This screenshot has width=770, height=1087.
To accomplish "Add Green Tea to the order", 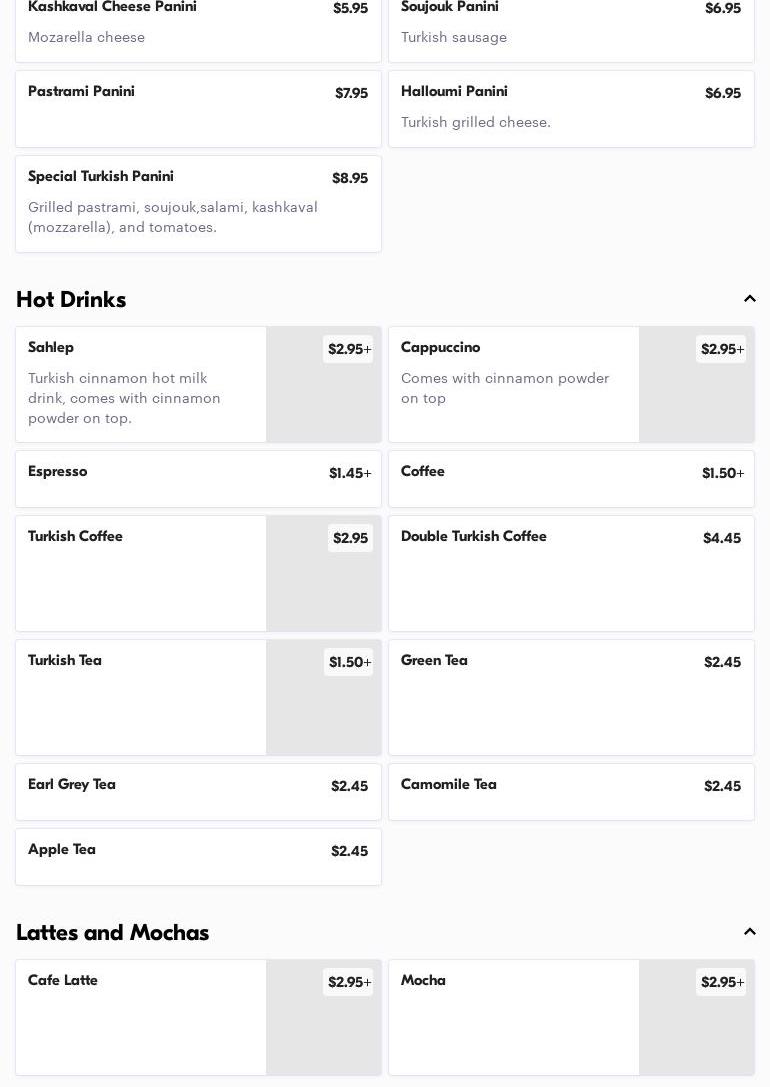I will pyautogui.click(x=571, y=697).
